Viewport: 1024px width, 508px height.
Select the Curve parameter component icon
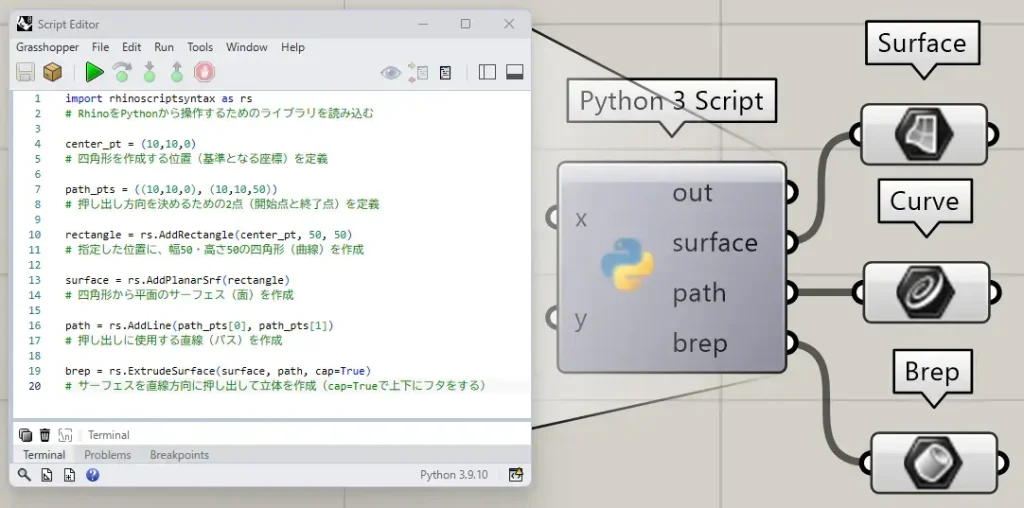pyautogui.click(x=926, y=293)
